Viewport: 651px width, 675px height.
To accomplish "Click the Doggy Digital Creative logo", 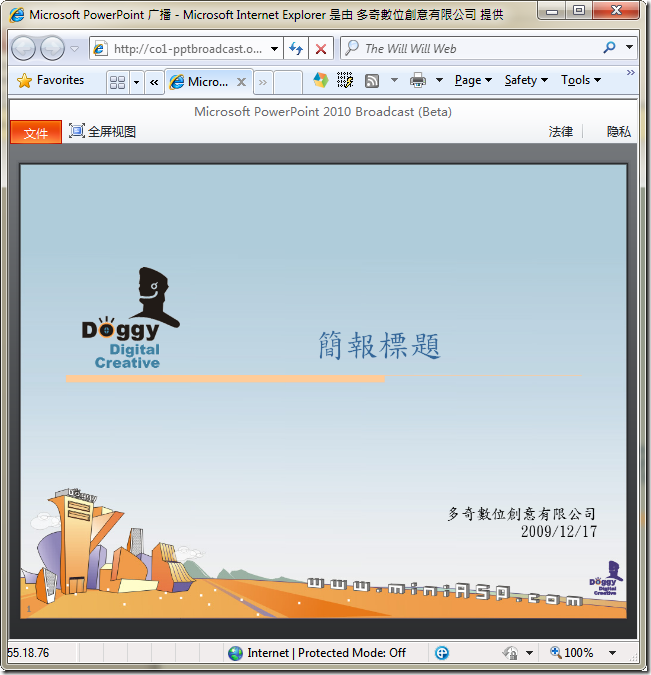I will click(x=131, y=318).
